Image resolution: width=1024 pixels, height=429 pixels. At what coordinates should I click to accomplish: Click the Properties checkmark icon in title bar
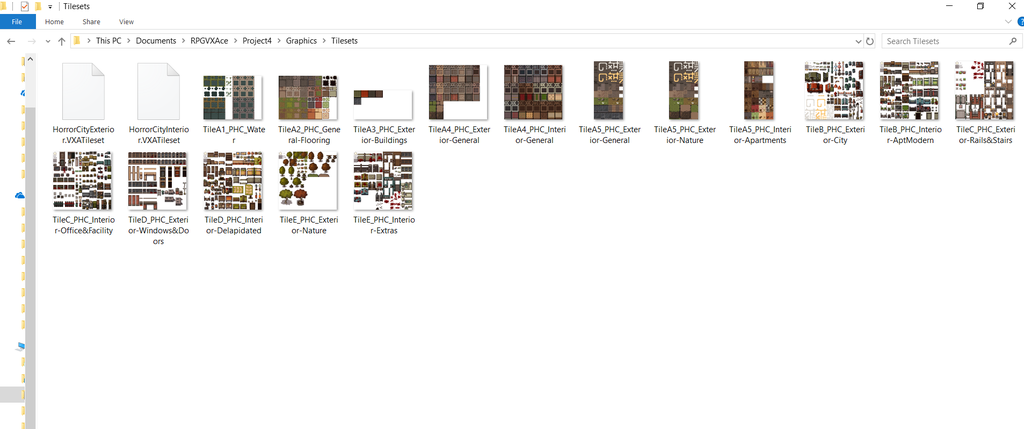point(24,6)
